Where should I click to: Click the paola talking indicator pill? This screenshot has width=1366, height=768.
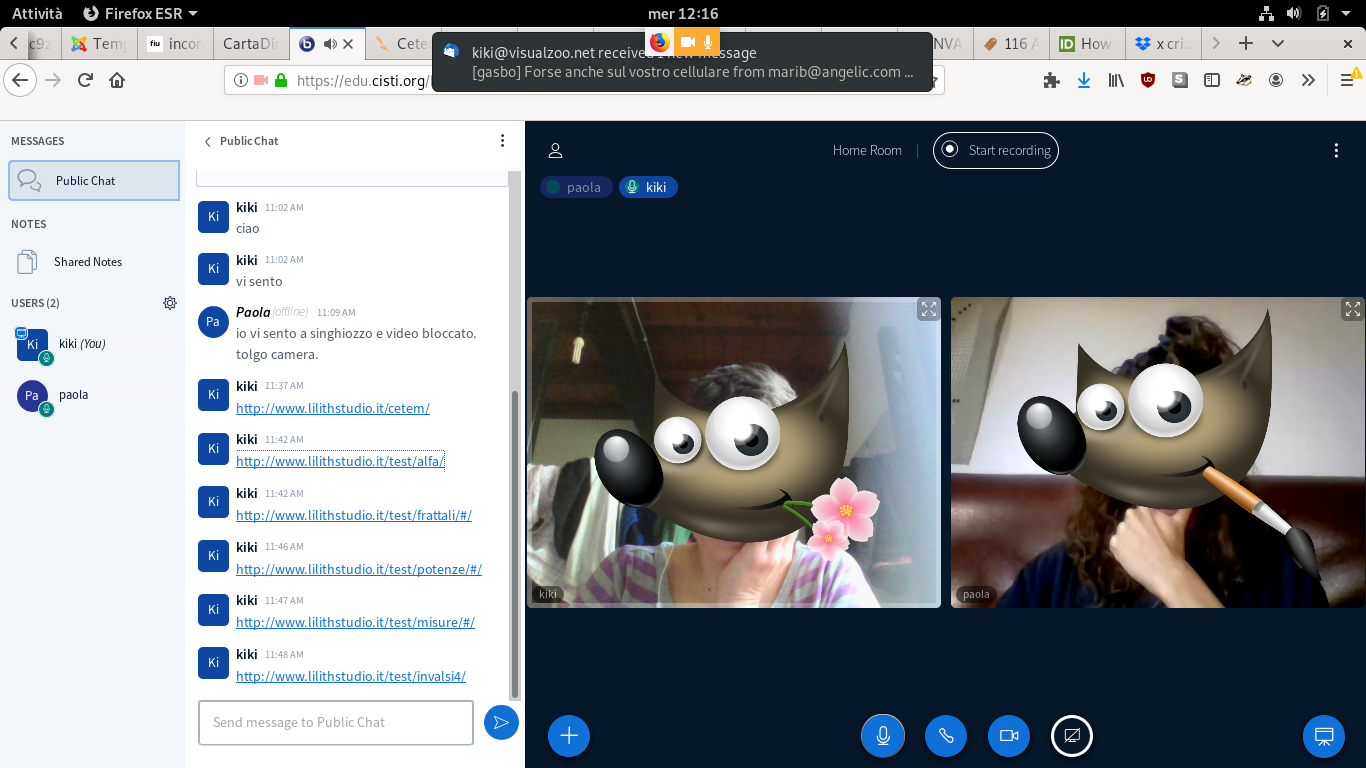(576, 187)
